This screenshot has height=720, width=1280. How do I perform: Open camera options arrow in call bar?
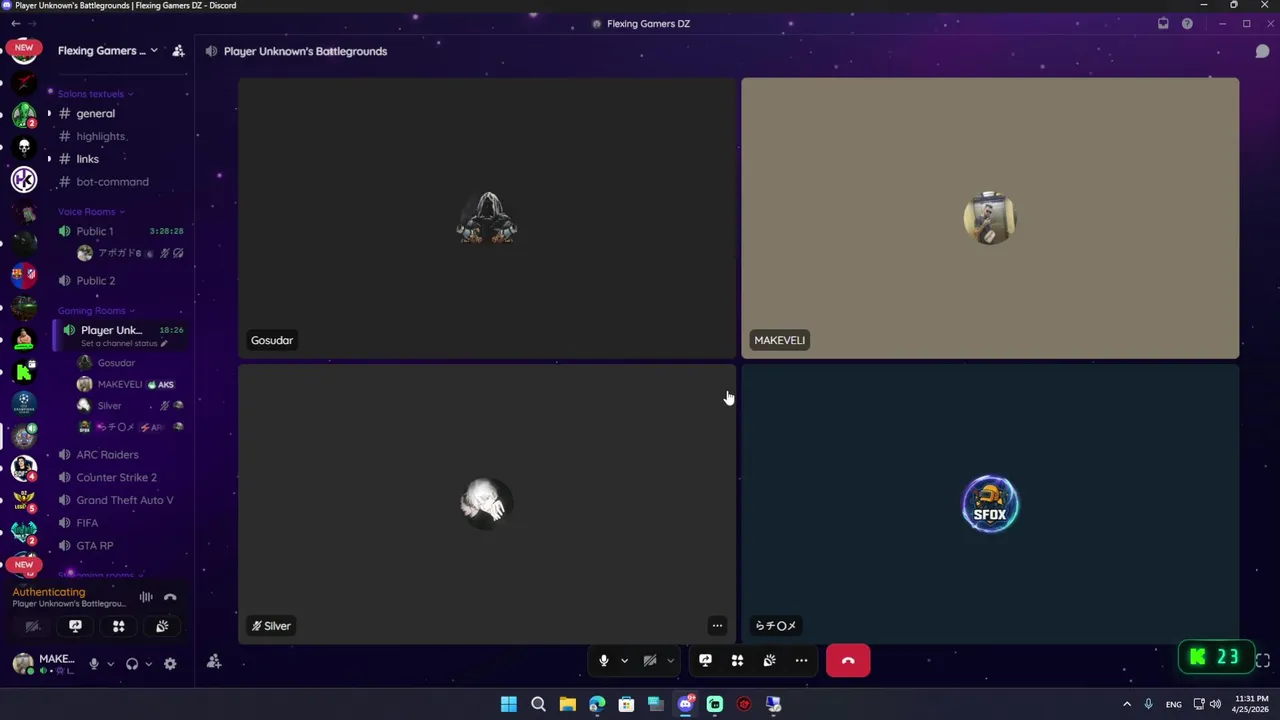(x=670, y=660)
